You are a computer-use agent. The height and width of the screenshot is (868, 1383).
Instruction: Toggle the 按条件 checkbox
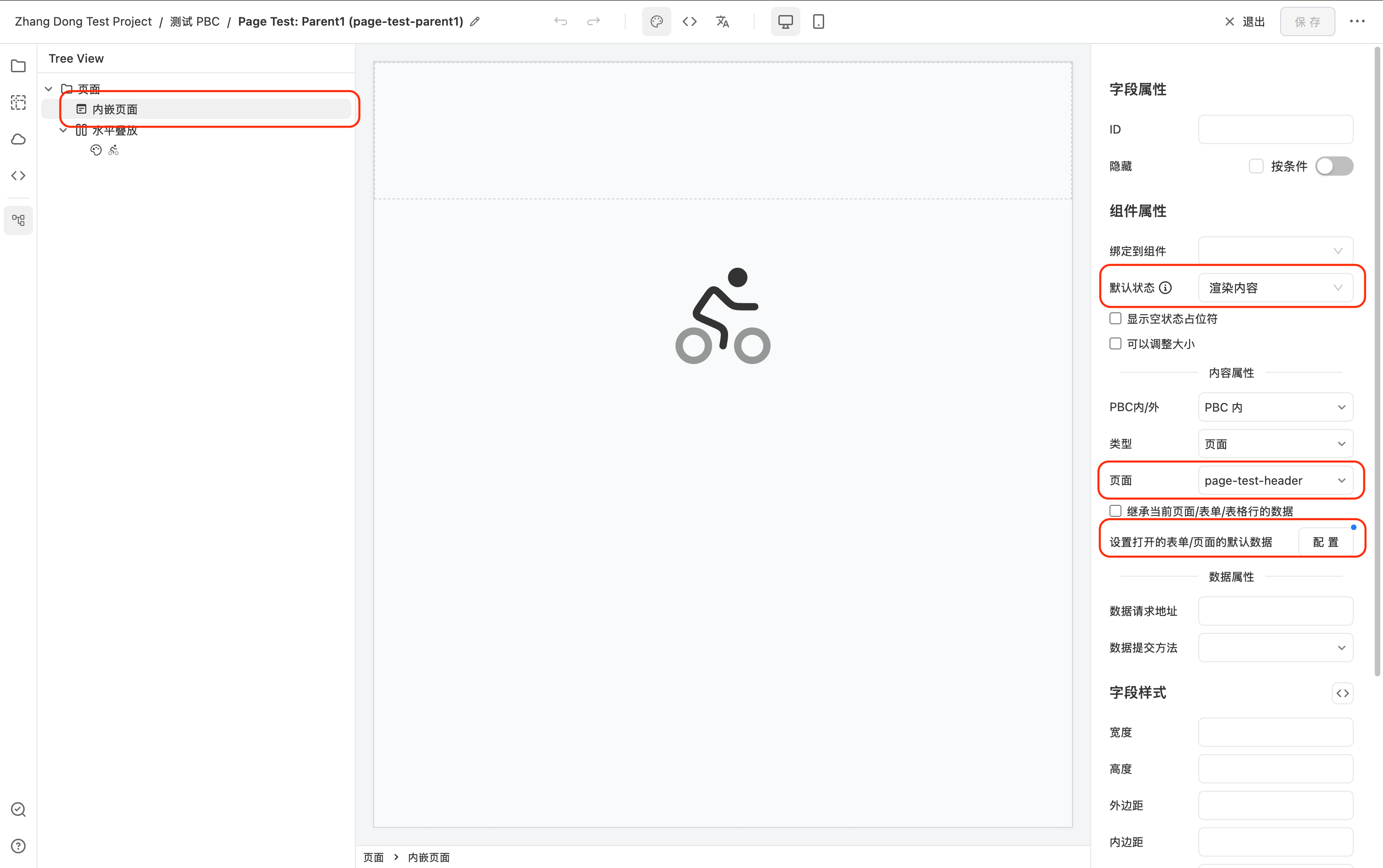1256,166
